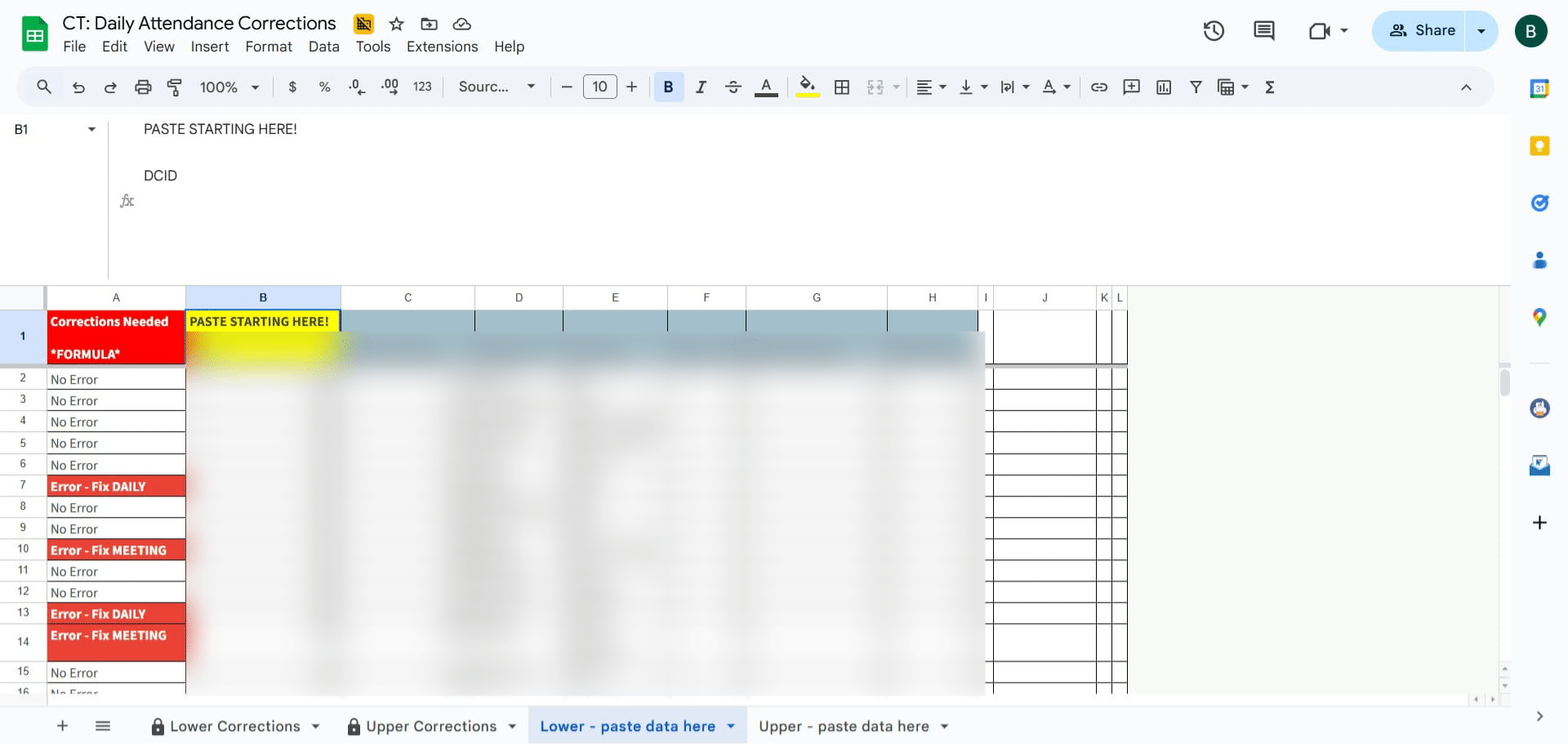Create a filter with funnel icon
Screen dimensions: 1568x744
(1196, 87)
